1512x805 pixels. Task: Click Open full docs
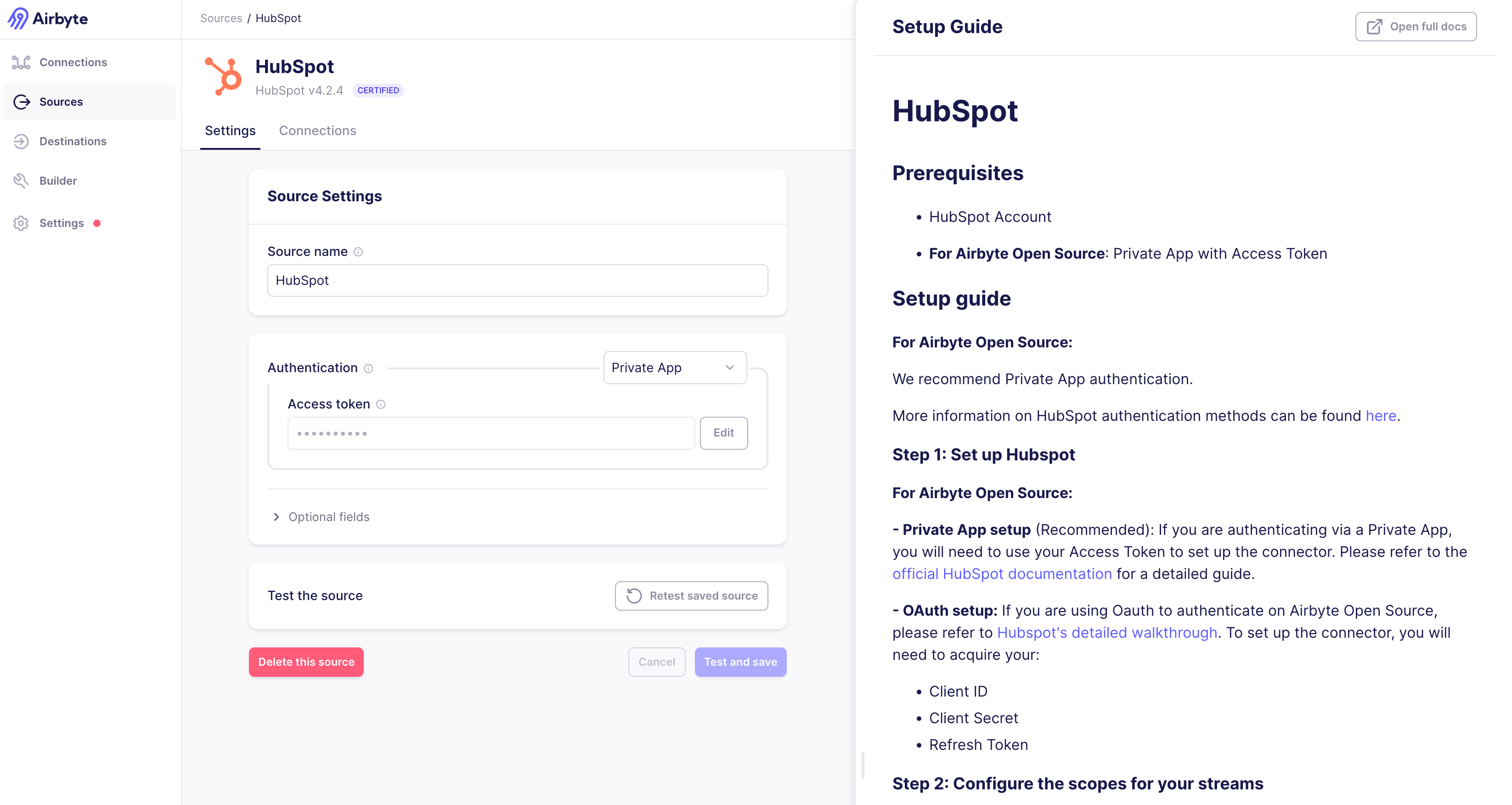[x=1415, y=27]
